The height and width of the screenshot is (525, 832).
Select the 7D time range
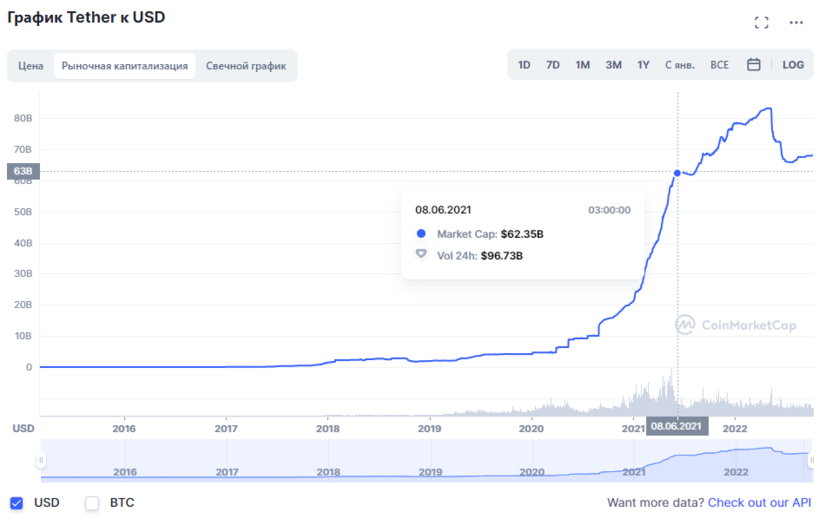(553, 65)
